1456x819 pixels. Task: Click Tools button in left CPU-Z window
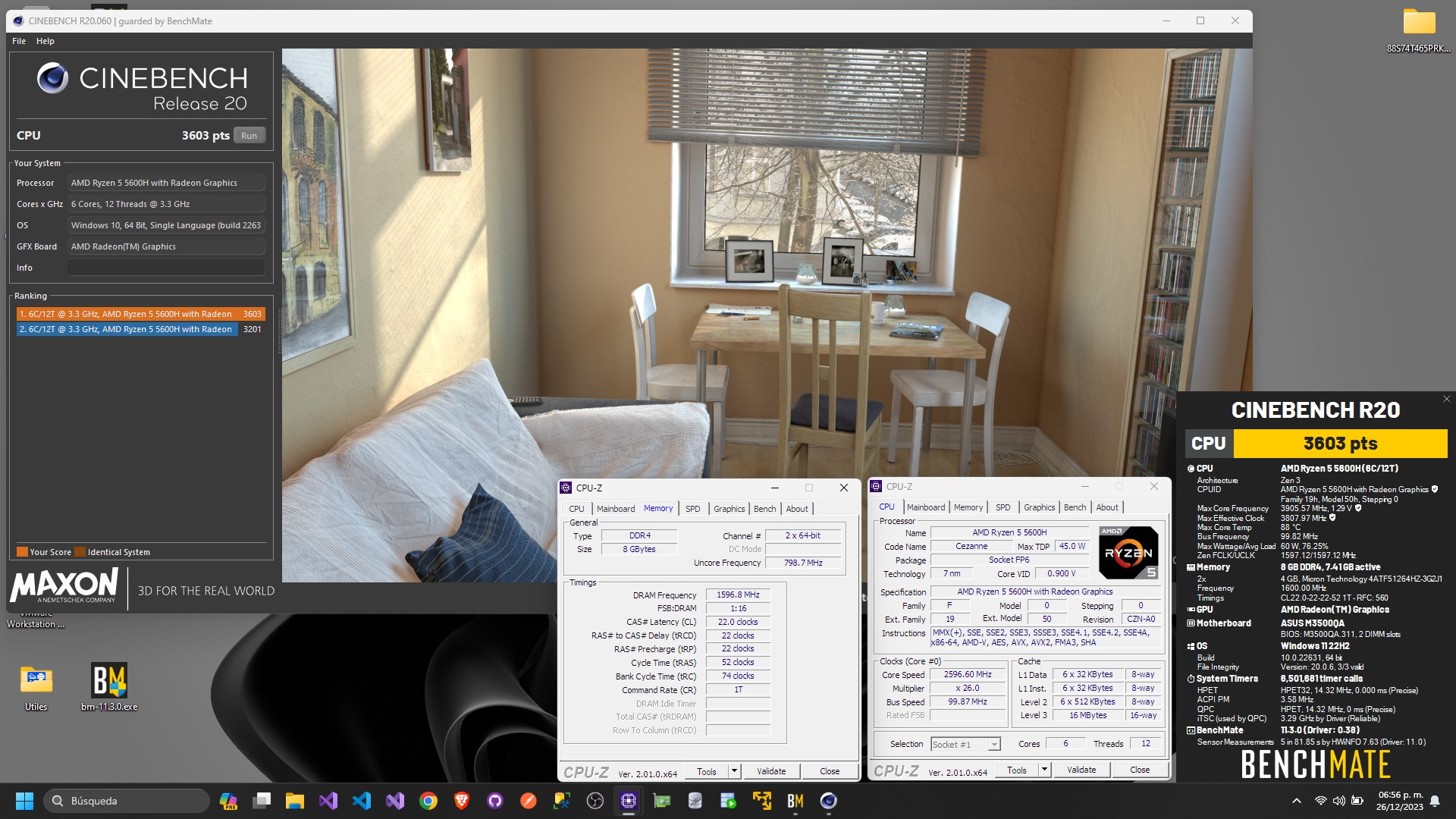pos(706,771)
